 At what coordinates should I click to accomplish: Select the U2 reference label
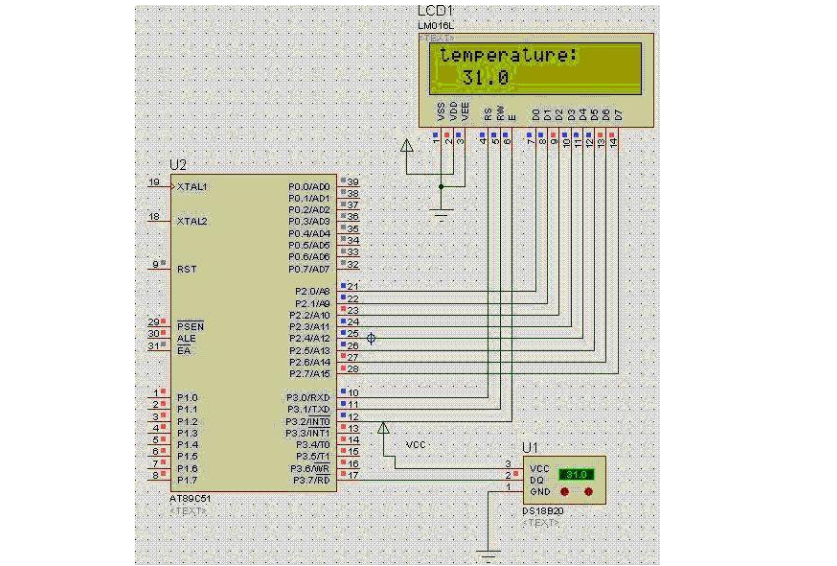coord(178,165)
